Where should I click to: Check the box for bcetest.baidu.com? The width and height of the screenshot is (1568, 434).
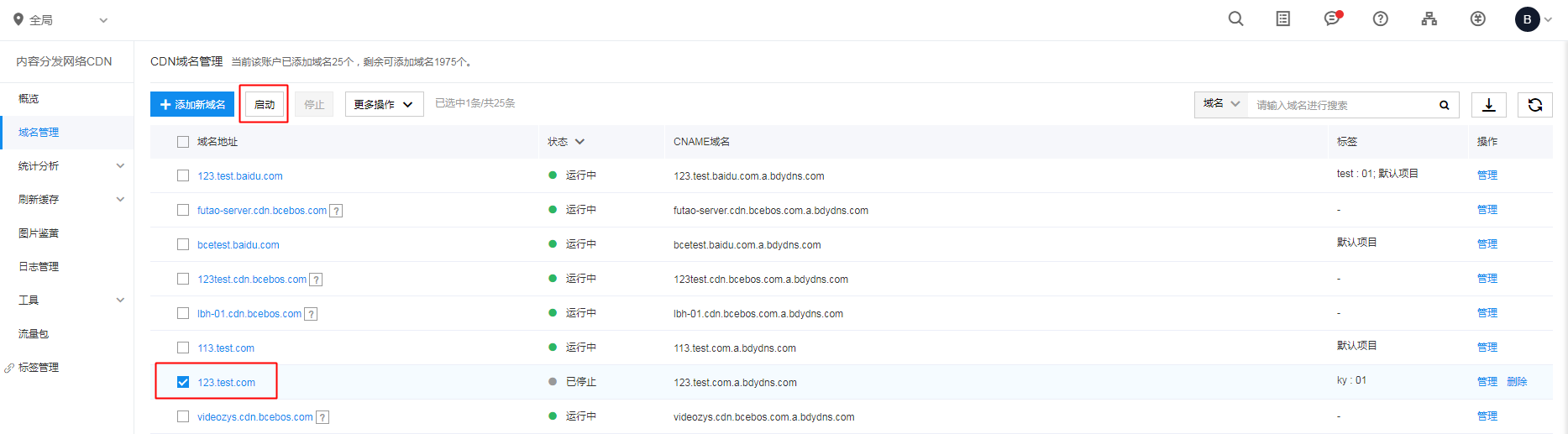(183, 244)
